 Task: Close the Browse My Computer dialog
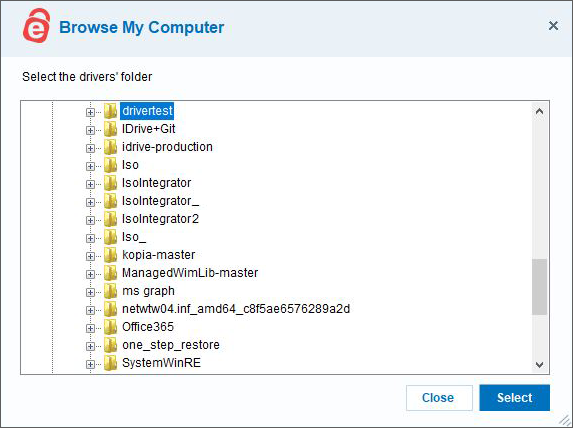coord(553,26)
